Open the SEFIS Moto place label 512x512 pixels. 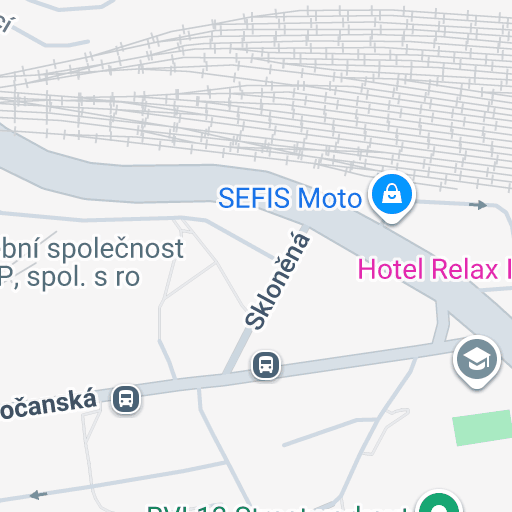click(290, 198)
